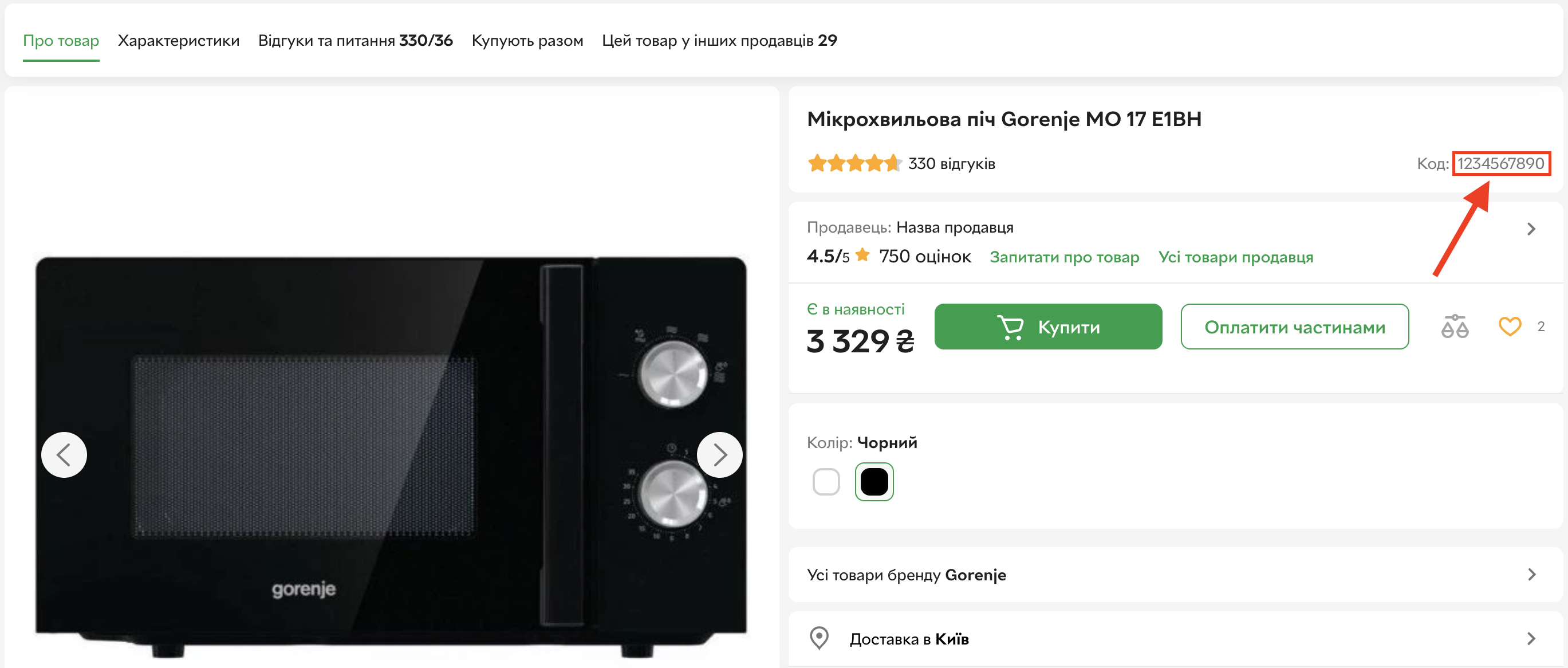Screen dimensions: 1568x668
Task: Select the white color option
Action: click(825, 482)
